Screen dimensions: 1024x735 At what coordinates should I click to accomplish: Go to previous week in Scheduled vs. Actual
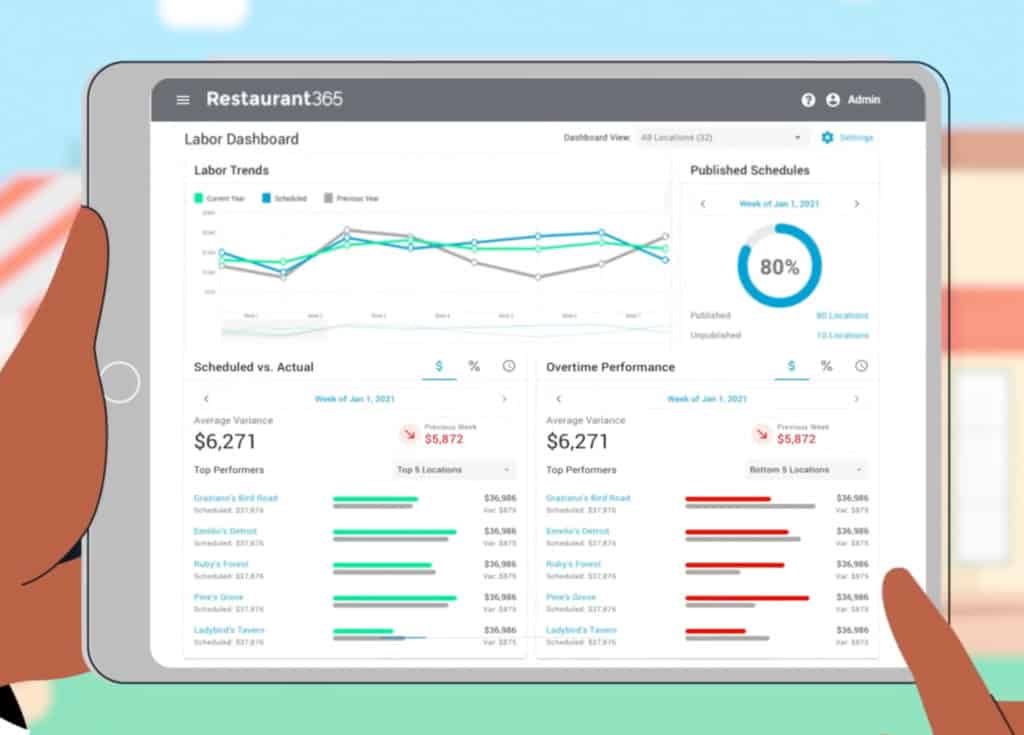206,399
